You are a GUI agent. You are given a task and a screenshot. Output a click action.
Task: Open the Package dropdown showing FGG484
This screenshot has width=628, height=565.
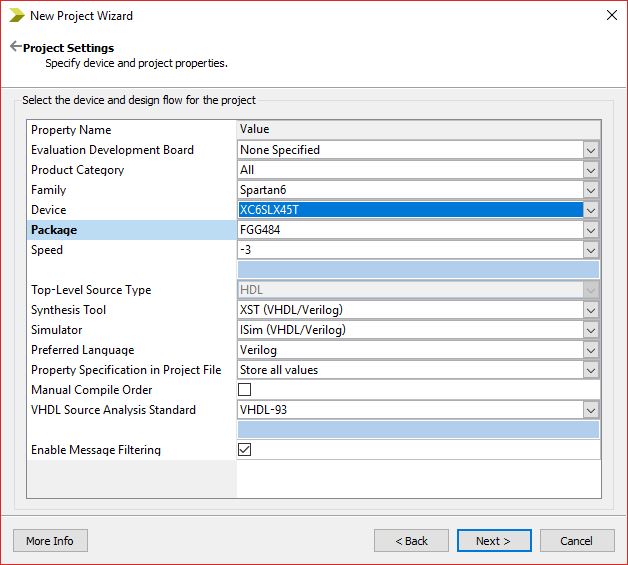point(591,230)
